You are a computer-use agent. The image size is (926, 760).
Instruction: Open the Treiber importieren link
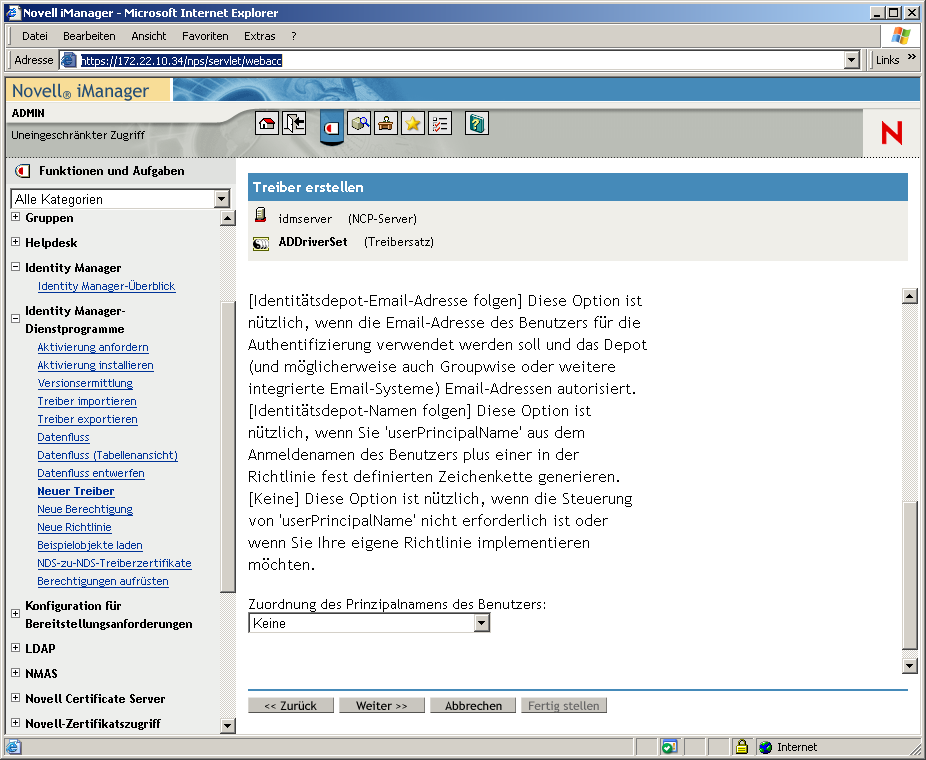coord(87,401)
